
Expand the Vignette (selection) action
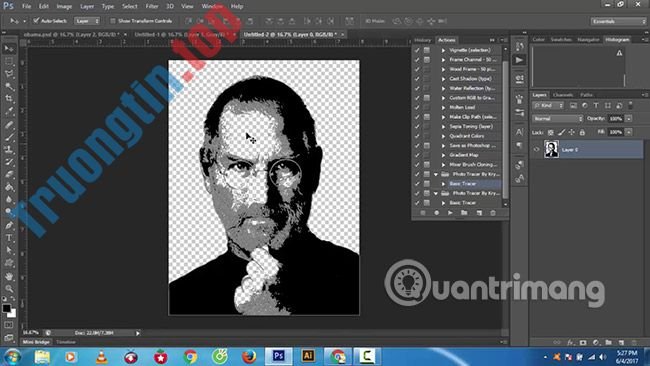(443, 50)
